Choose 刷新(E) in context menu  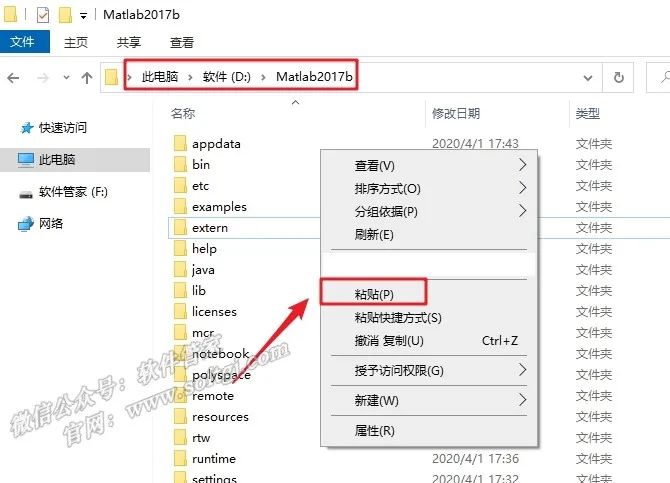(429, 235)
